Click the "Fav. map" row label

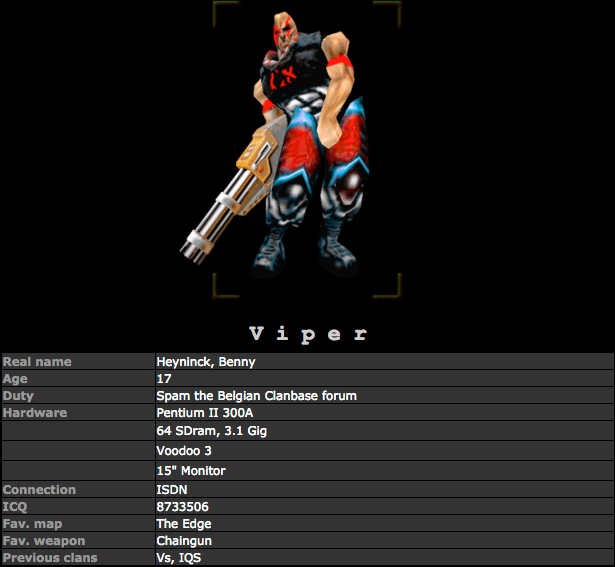(29, 524)
